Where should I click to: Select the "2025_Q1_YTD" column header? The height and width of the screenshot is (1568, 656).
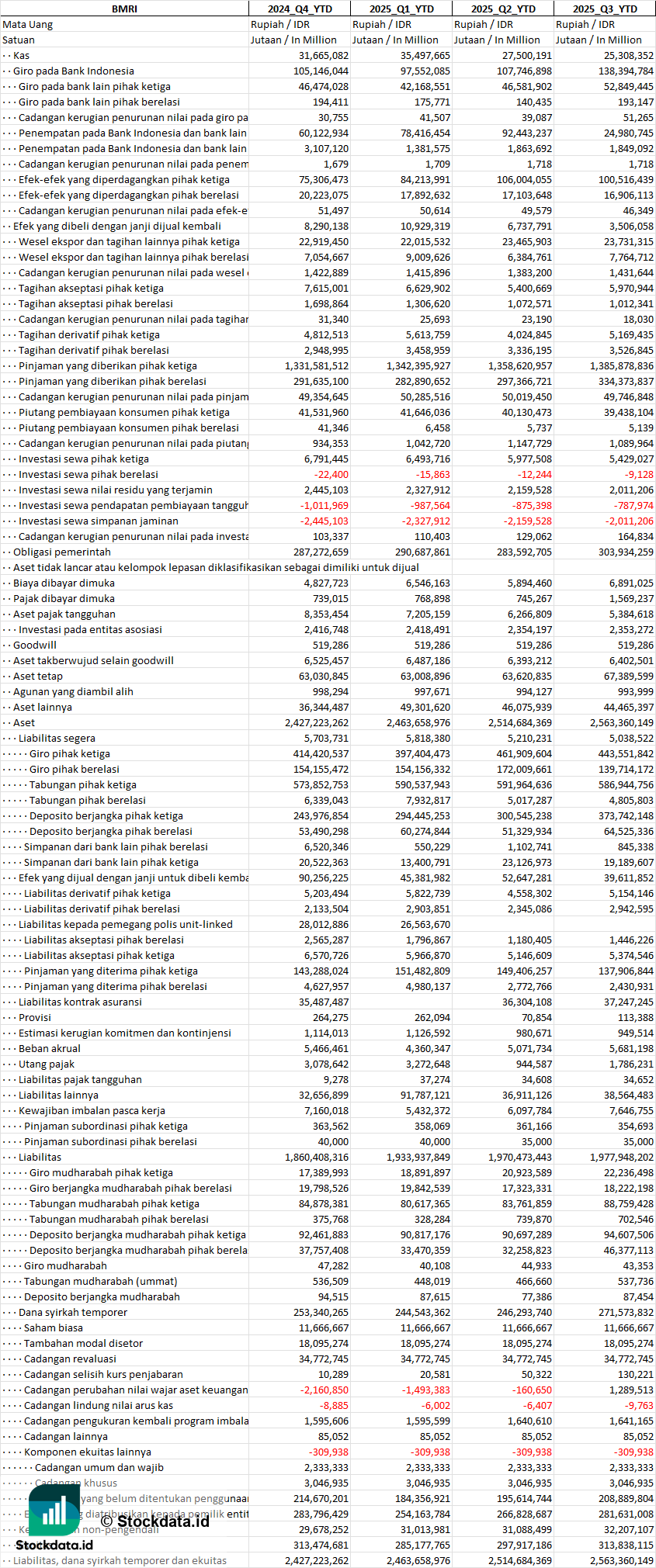coord(401,9)
